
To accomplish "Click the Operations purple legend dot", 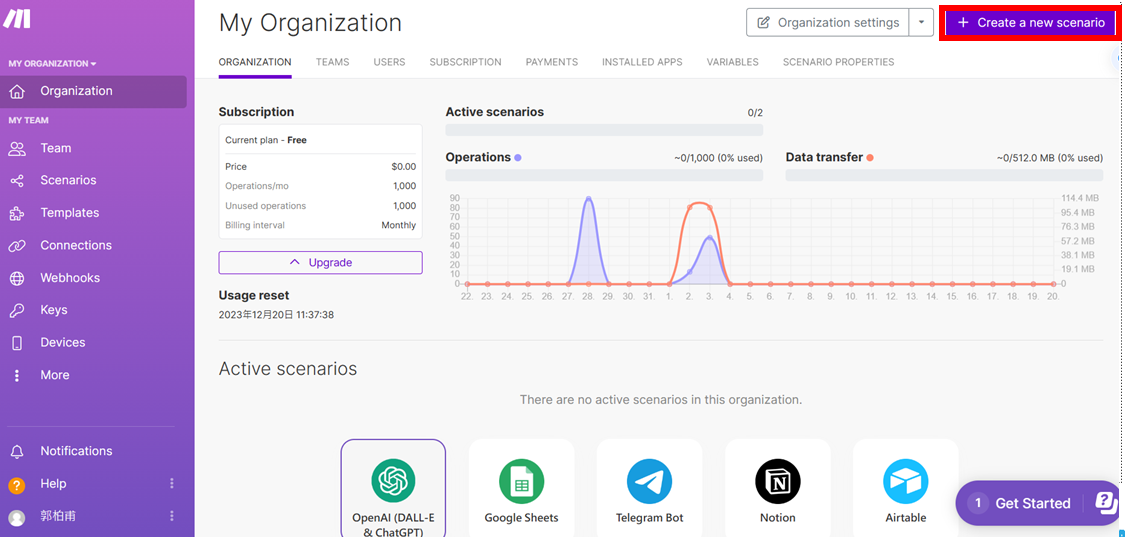I will 517,158.
